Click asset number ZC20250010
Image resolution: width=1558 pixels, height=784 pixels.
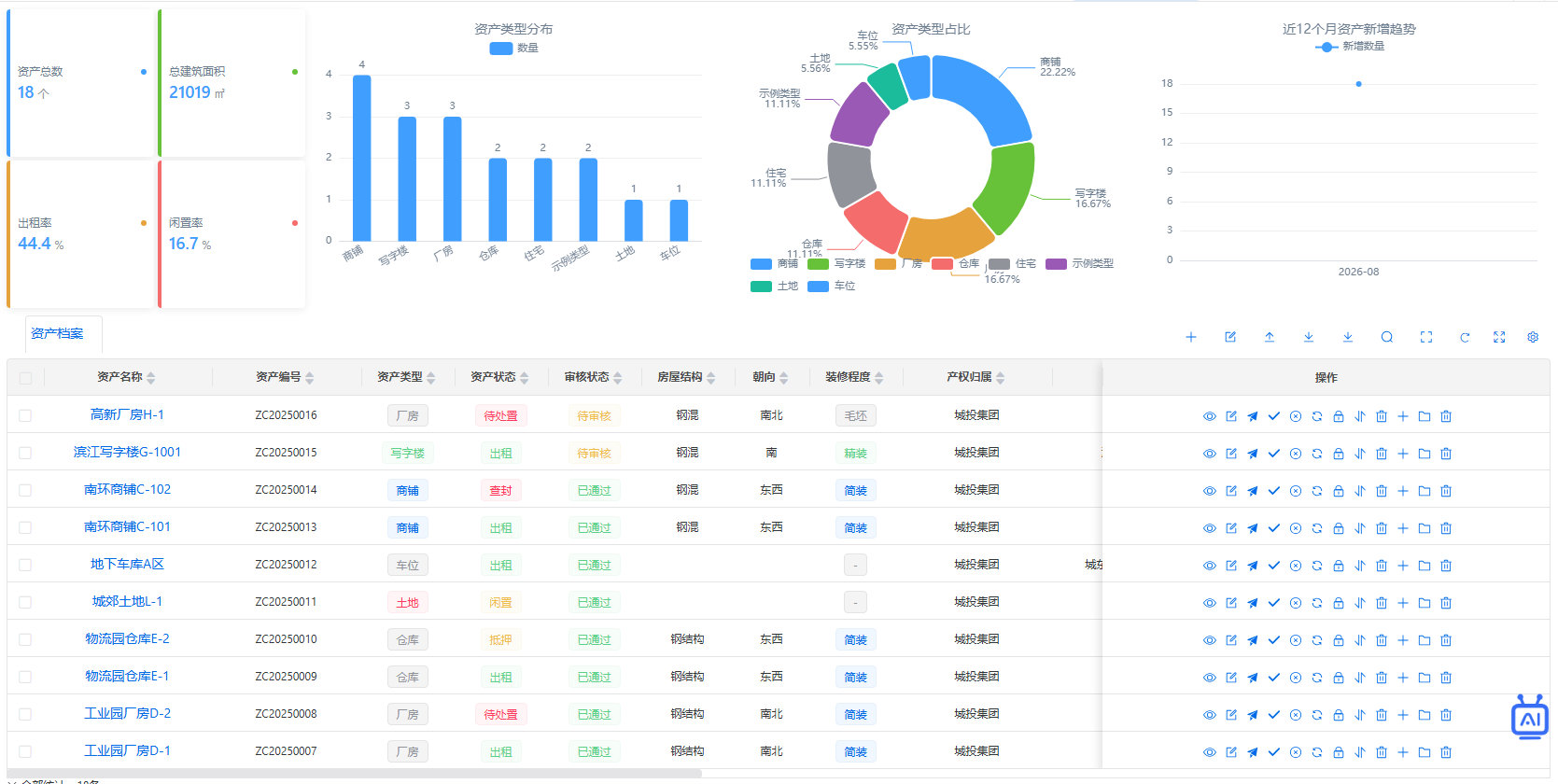pyautogui.click(x=286, y=639)
